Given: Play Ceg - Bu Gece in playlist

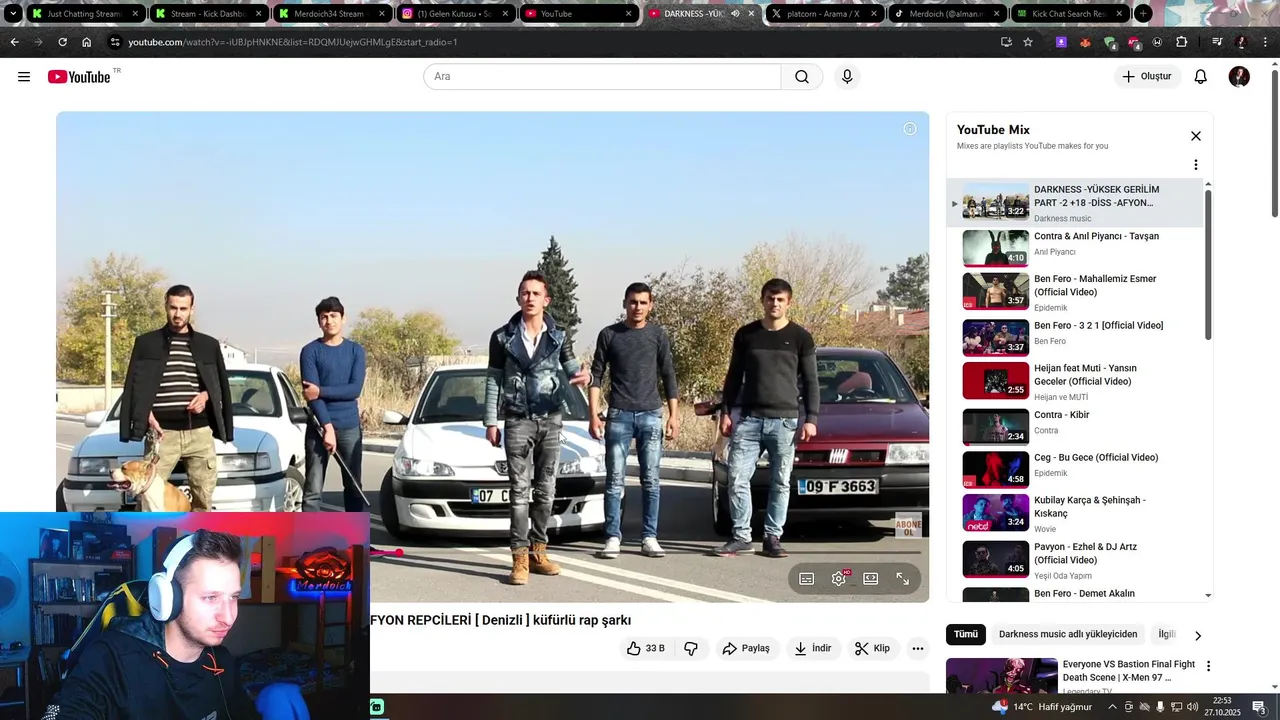Looking at the screenshot, I should click(1075, 469).
